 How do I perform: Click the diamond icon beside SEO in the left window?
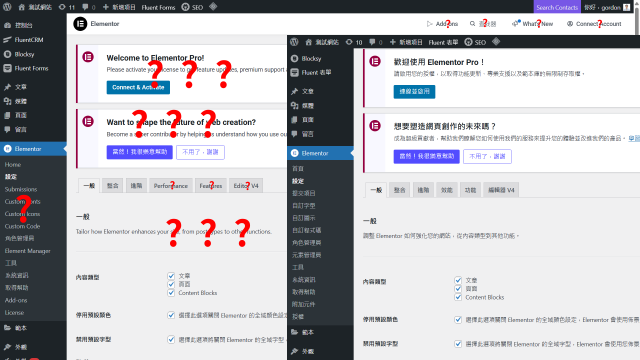(x=213, y=7)
